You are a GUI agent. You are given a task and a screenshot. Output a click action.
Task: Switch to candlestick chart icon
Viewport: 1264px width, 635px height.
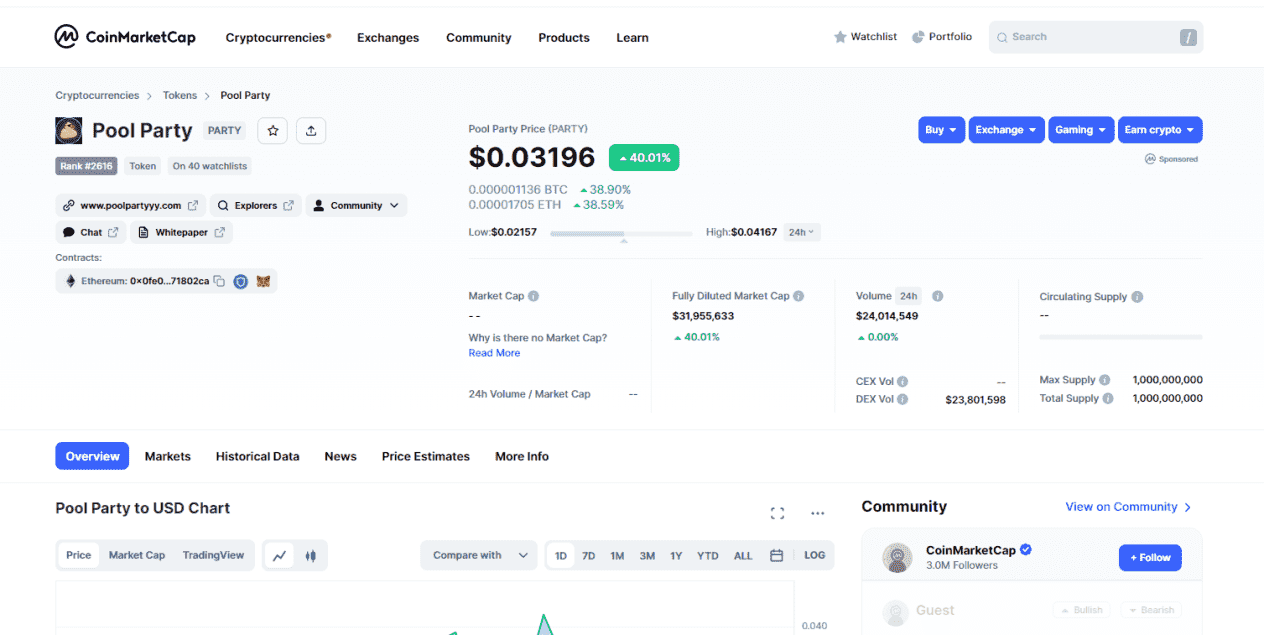(310, 555)
